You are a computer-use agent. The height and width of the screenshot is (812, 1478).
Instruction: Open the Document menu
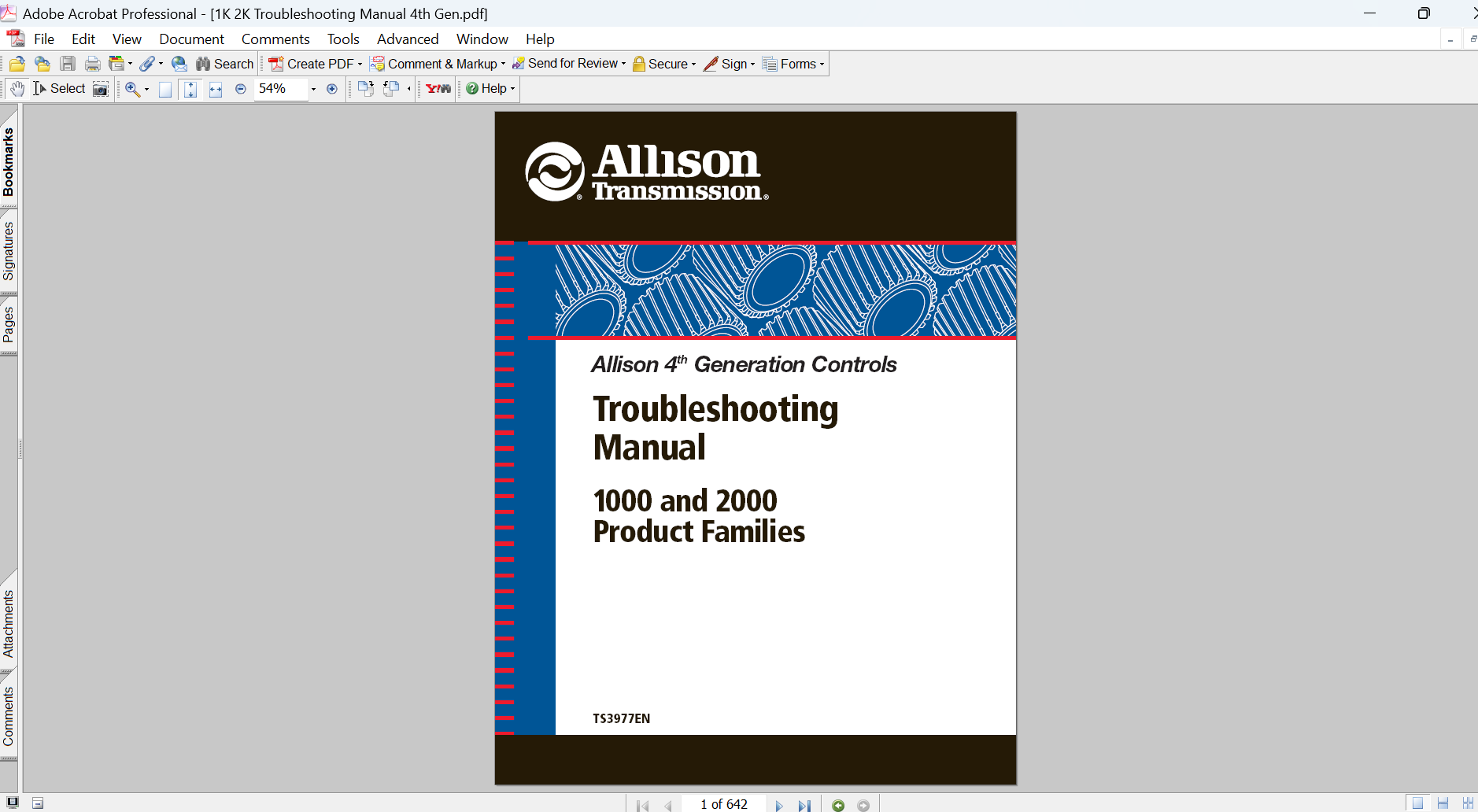coord(191,39)
